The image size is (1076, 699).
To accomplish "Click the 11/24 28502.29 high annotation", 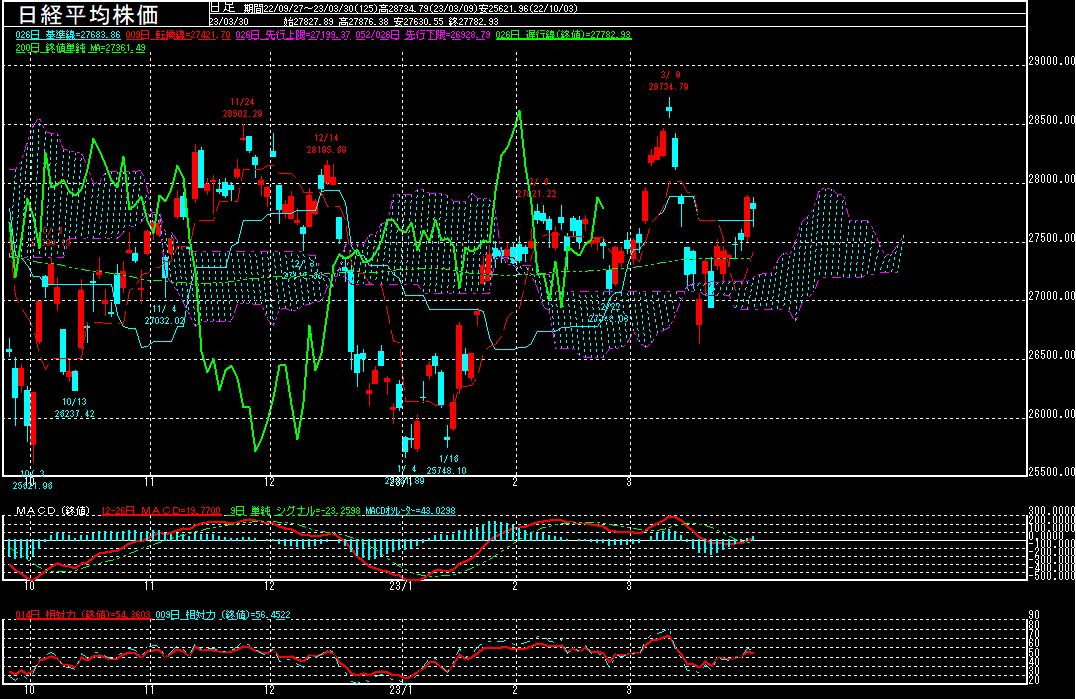I will coord(242,108).
